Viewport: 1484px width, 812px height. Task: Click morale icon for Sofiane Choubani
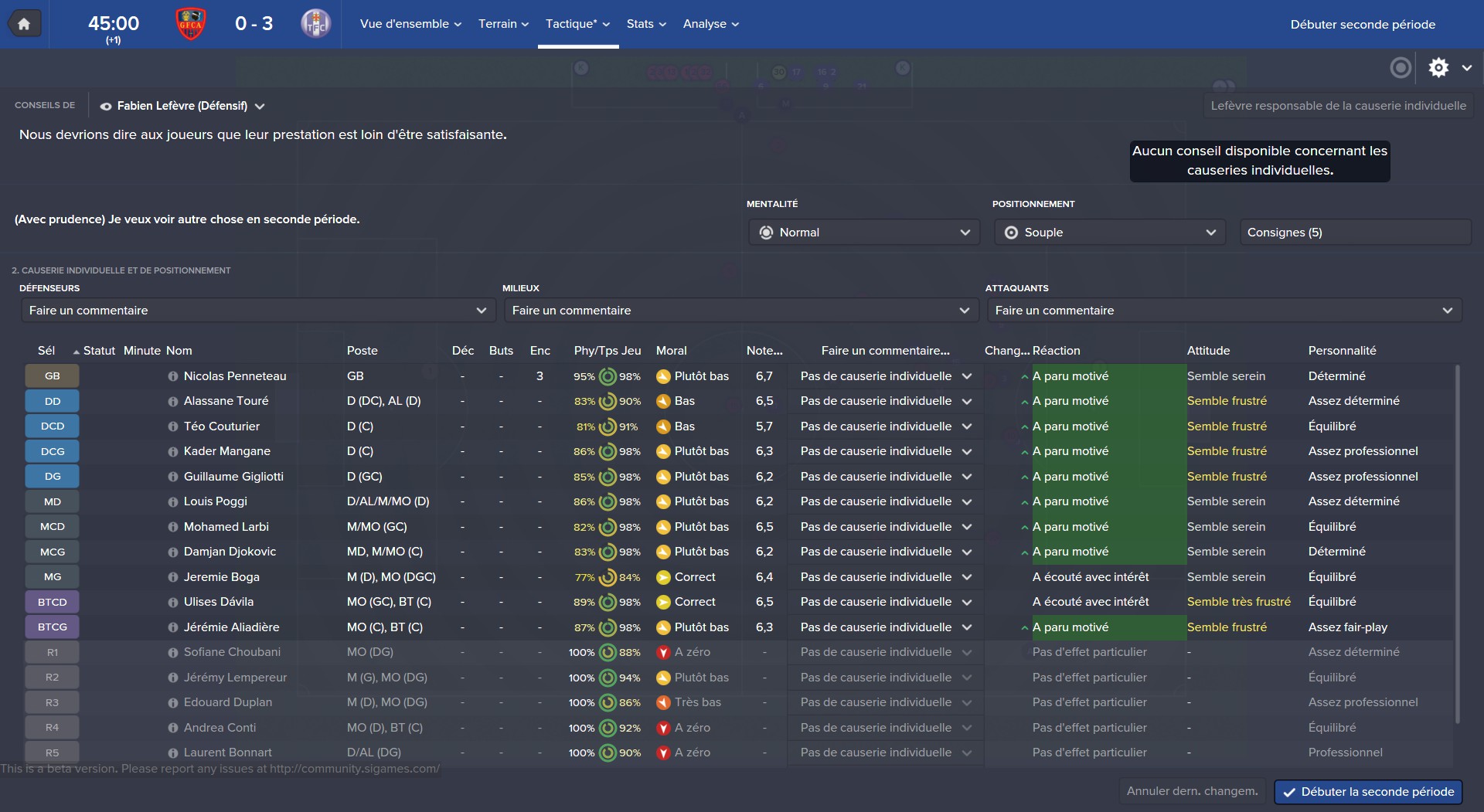pyautogui.click(x=662, y=652)
